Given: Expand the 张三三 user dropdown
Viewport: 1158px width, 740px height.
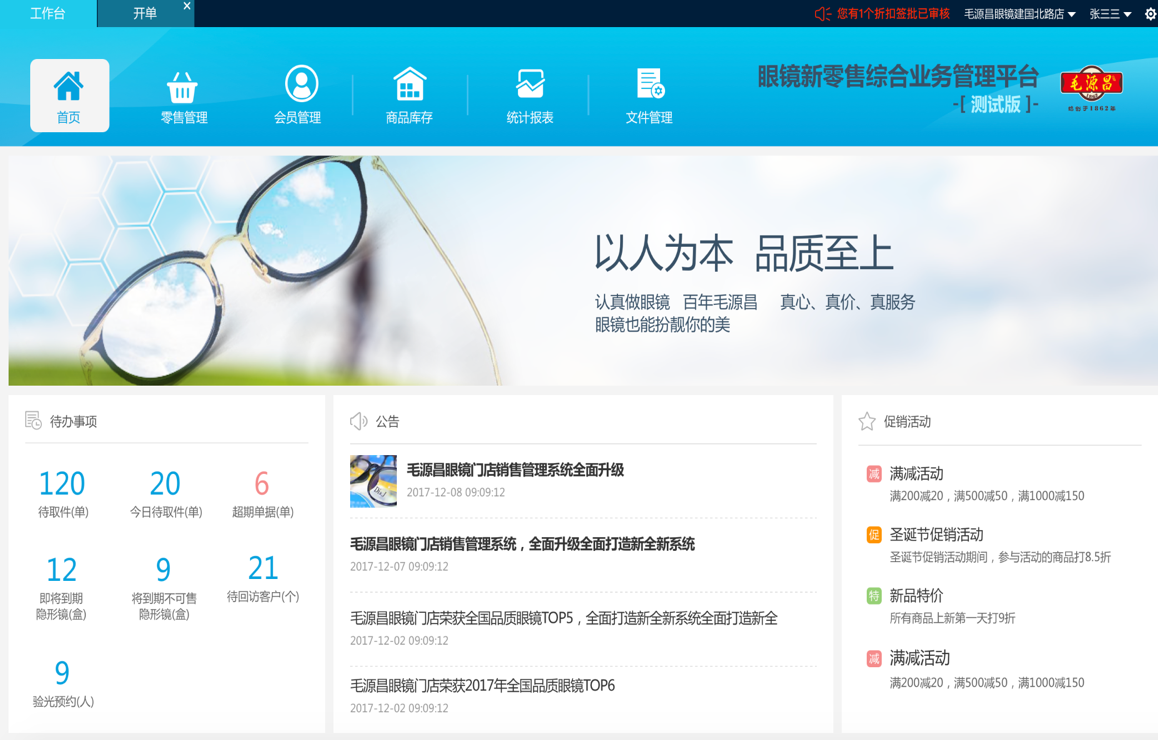Looking at the screenshot, I should (1110, 14).
